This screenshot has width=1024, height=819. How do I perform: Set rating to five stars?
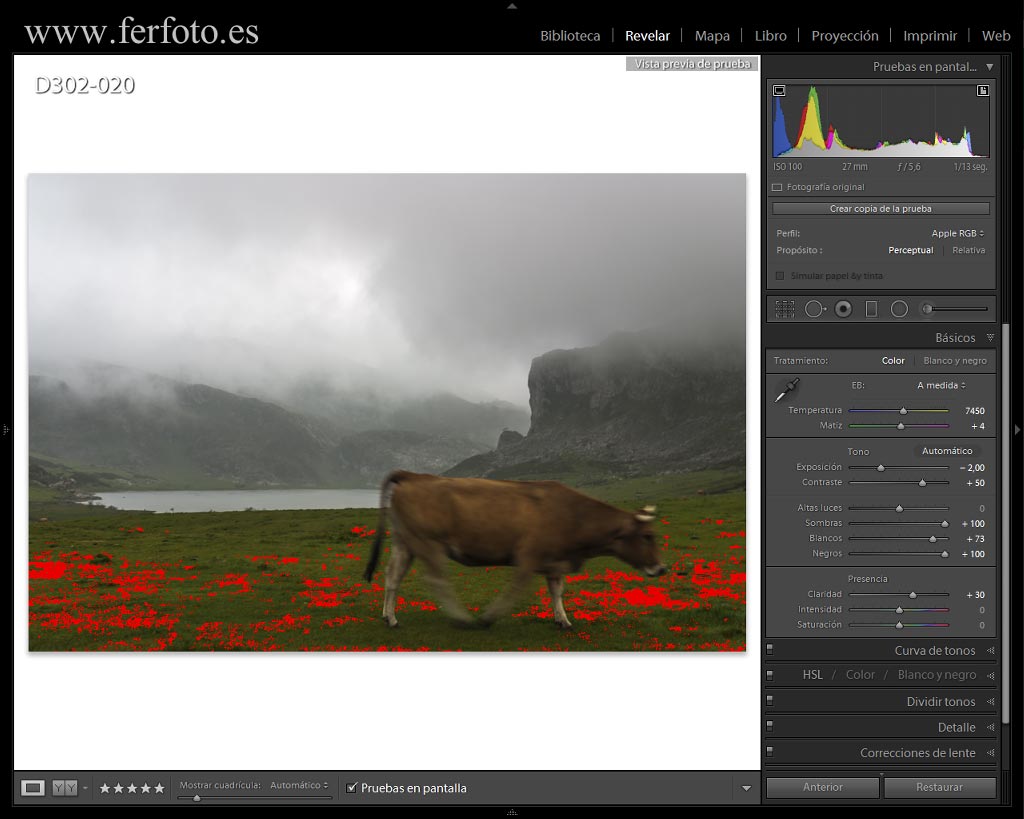pyautogui.click(x=159, y=788)
